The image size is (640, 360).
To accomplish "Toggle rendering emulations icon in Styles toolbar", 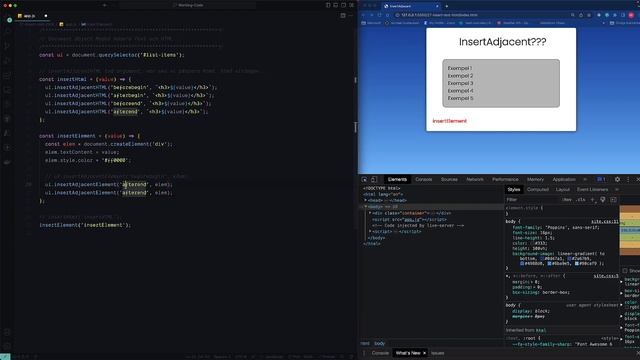I will (603, 200).
